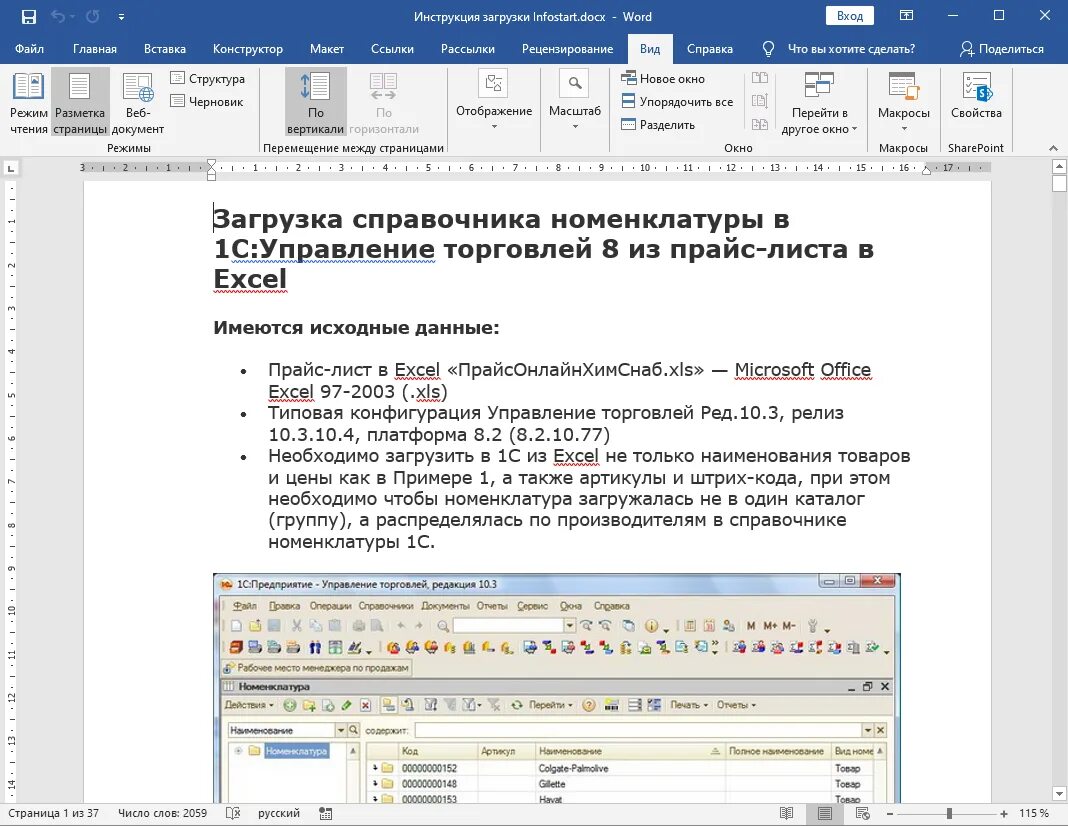The width and height of the screenshot is (1068, 826).
Task: Click Разделить window command
Action: pos(658,125)
